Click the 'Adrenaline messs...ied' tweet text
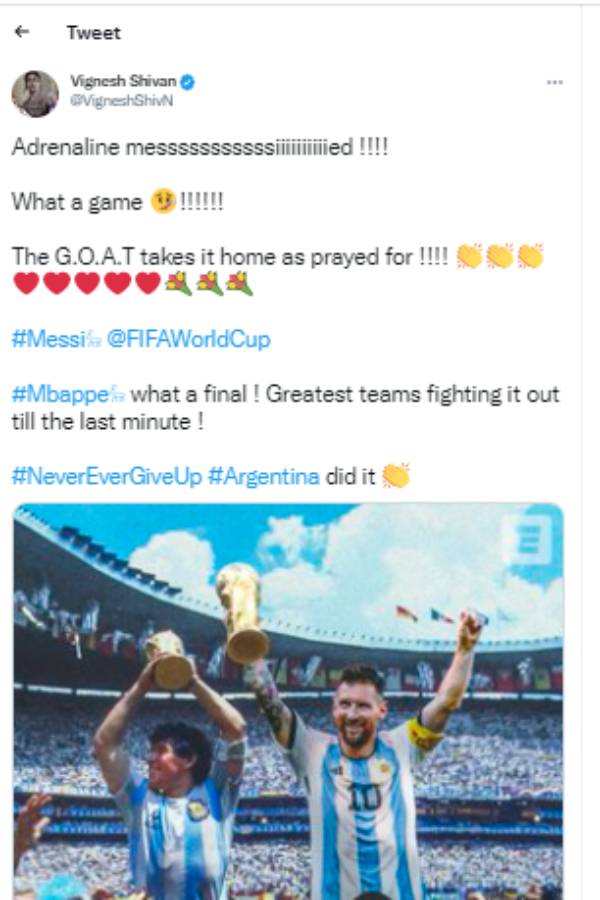Viewport: 600px width, 900px height. [x=198, y=147]
